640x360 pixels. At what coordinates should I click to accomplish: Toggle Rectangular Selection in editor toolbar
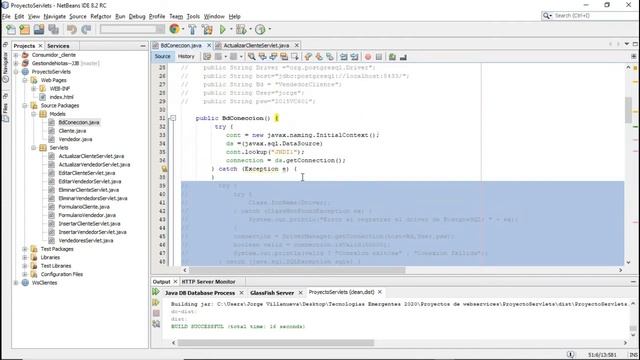(294, 57)
